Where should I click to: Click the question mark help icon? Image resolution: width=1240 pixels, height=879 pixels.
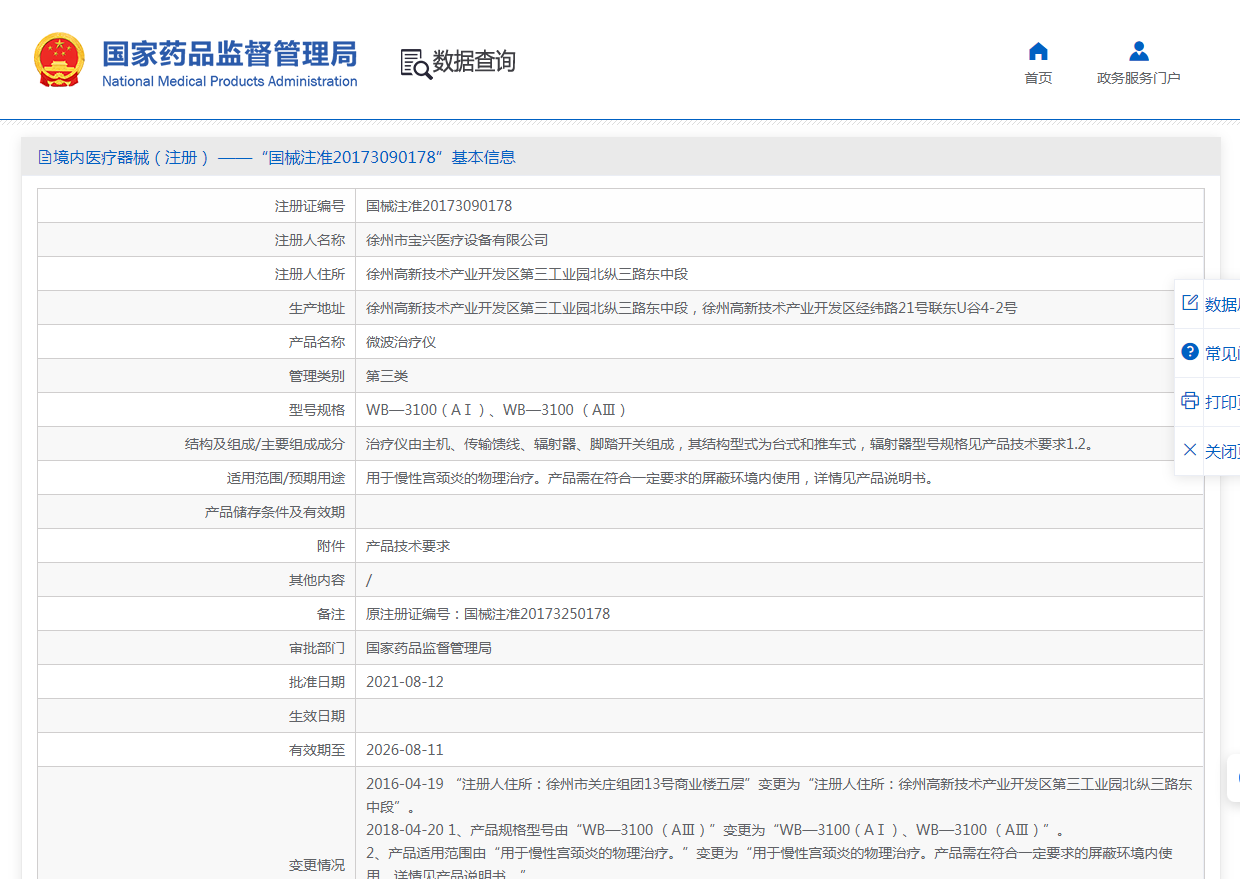pos(1190,352)
